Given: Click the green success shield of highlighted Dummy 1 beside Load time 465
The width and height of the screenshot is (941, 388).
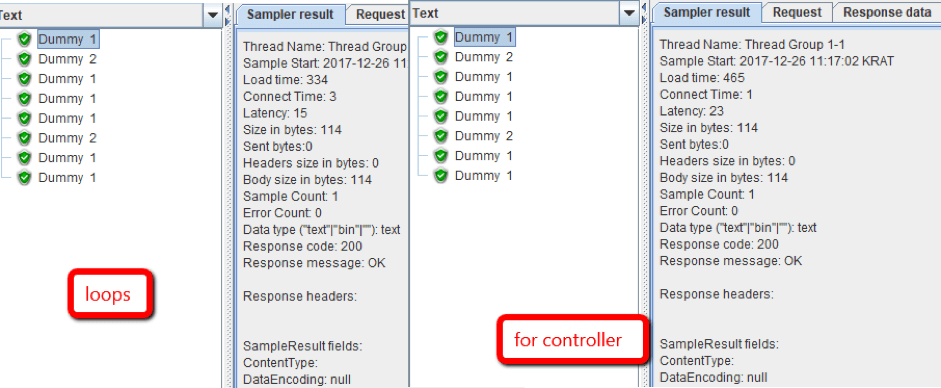Looking at the screenshot, I should pyautogui.click(x=441, y=37).
